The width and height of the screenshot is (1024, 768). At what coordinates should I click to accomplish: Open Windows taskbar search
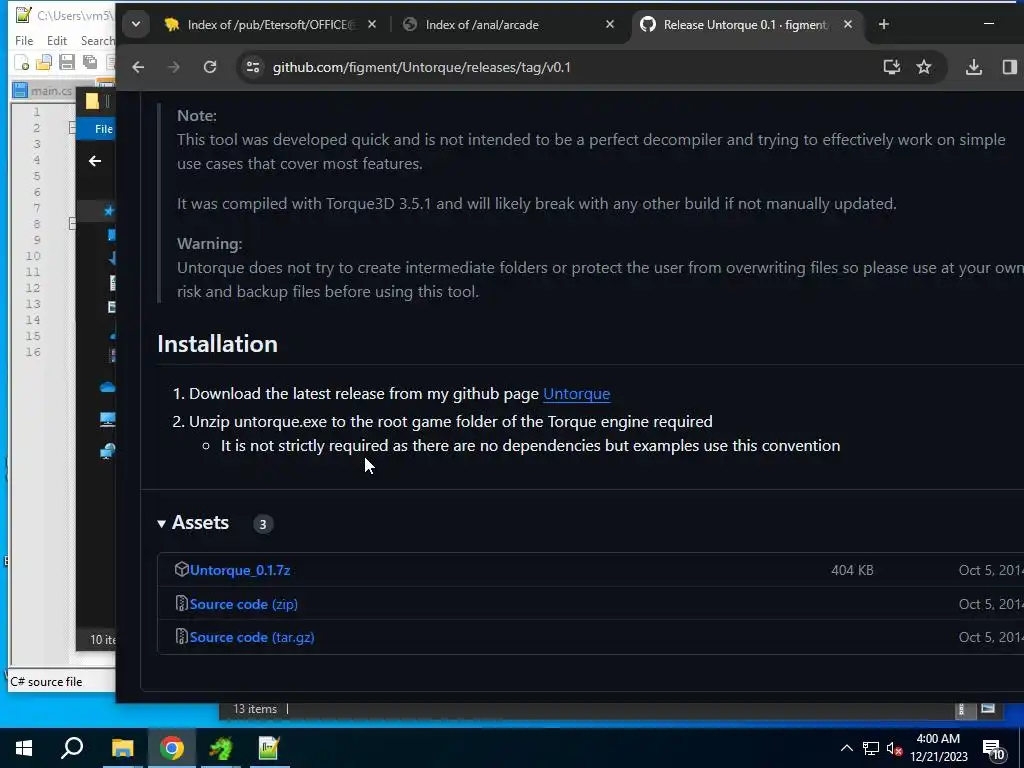72,748
